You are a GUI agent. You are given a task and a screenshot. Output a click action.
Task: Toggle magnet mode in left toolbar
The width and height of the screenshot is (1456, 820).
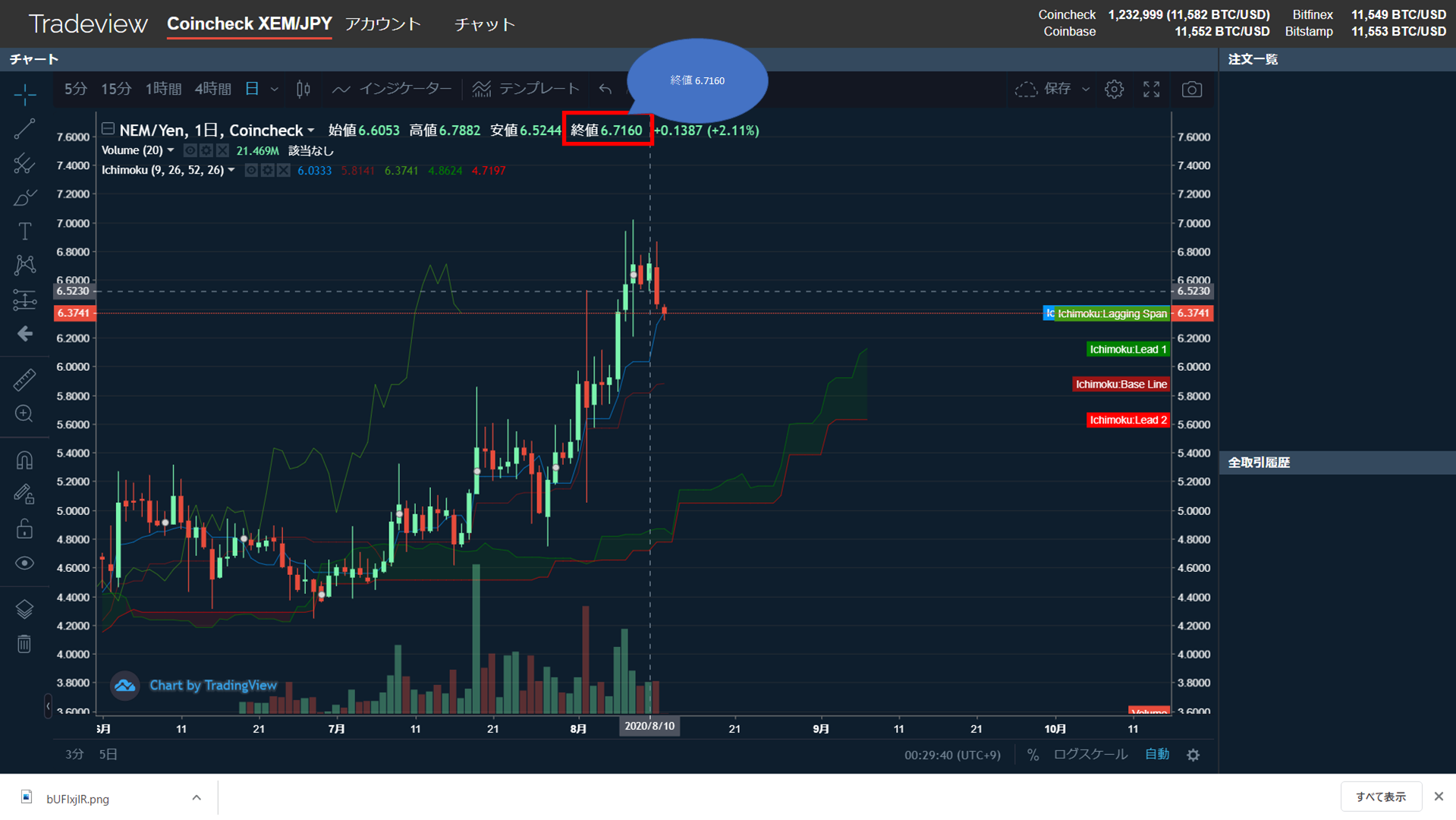click(x=25, y=460)
